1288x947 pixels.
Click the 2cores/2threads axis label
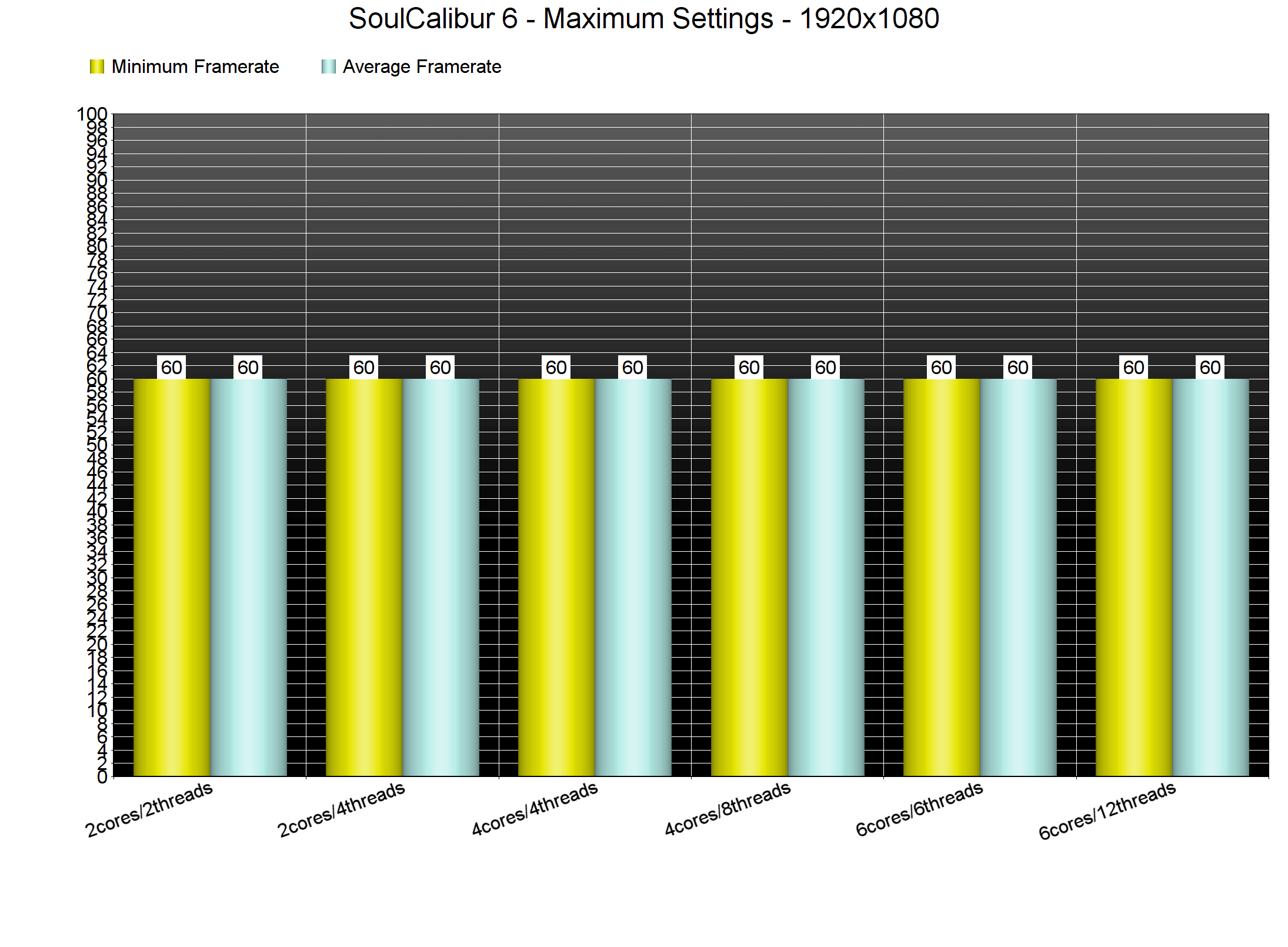[x=149, y=809]
